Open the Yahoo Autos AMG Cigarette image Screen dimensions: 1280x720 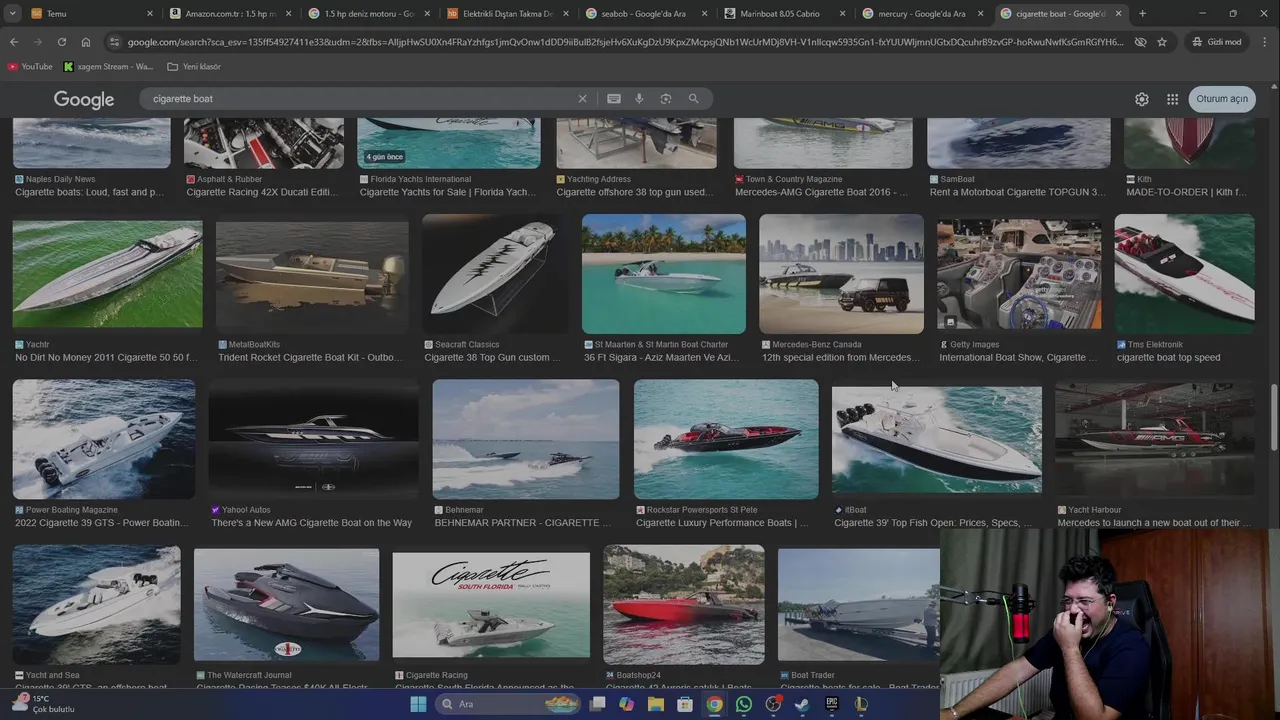[313, 439]
